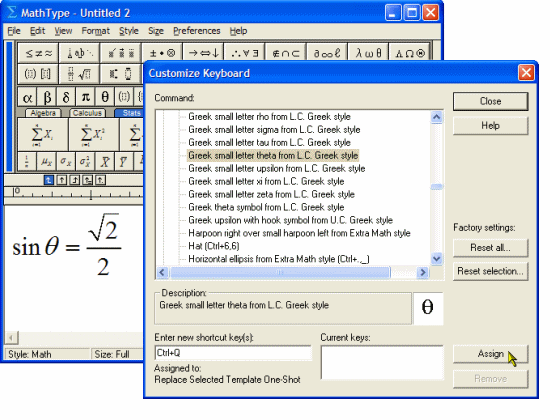Select 'Horizontal ellipsis from Extra Math style' command

tap(279, 259)
